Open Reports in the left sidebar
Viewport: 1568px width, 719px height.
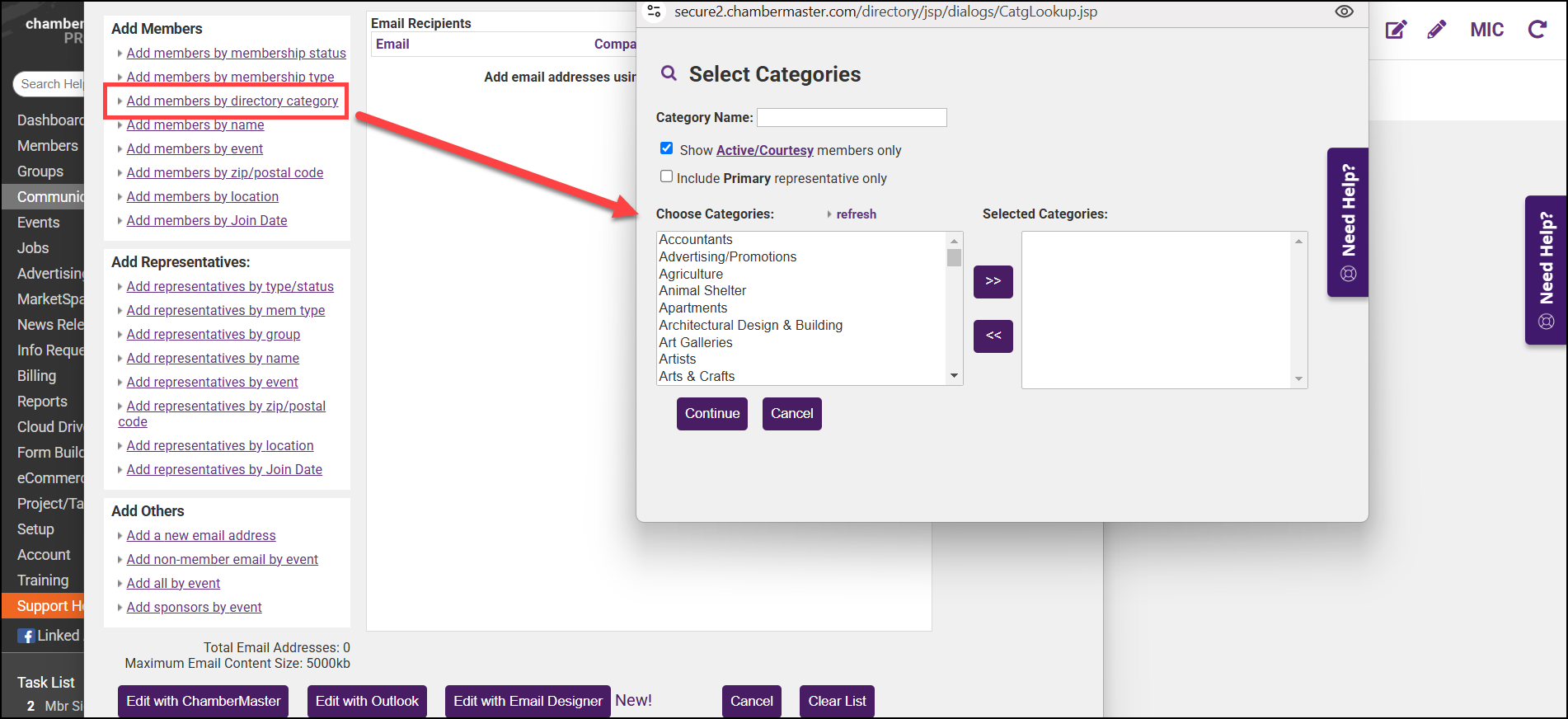tap(42, 402)
